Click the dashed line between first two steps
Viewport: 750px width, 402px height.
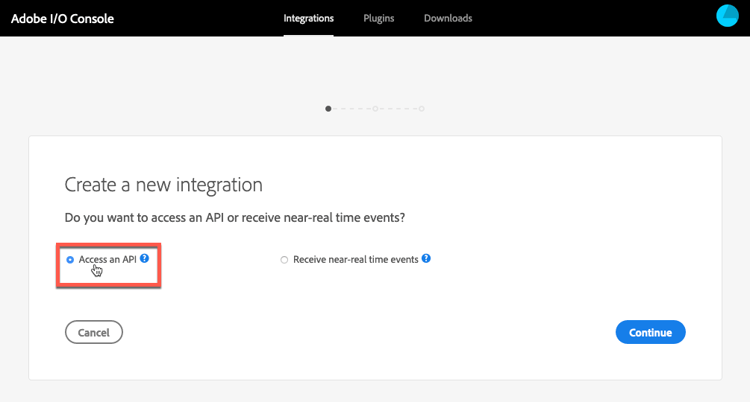[352, 109]
